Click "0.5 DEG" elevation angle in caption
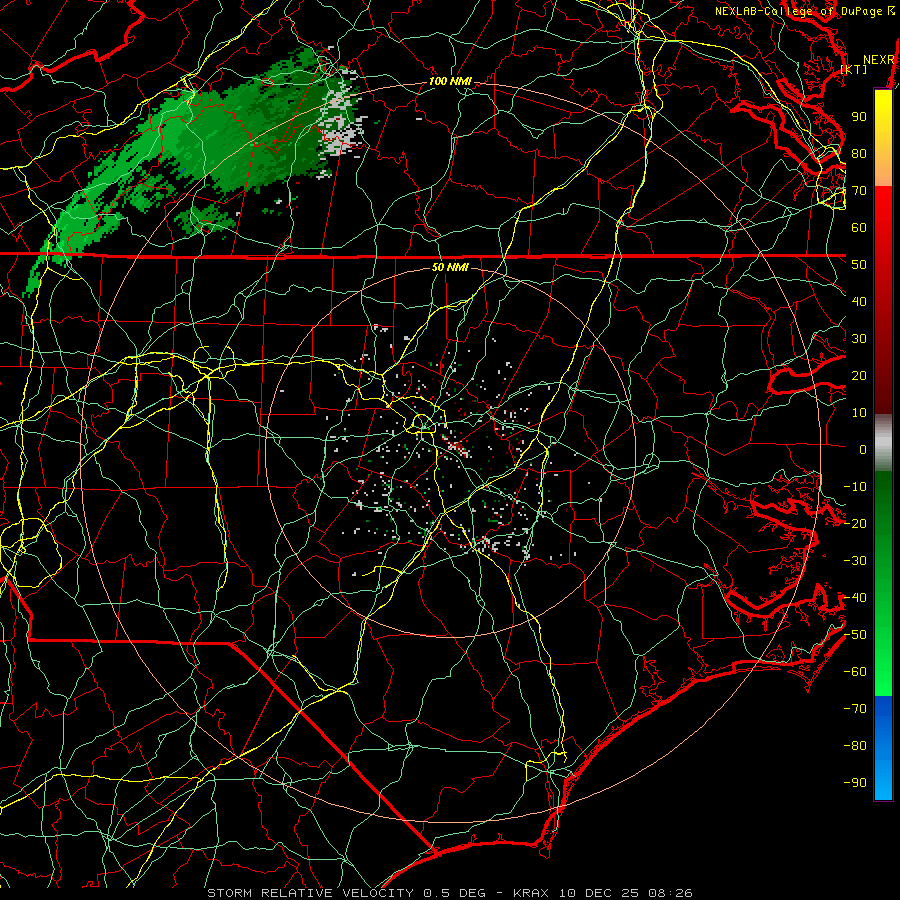Screen dimensions: 900x900 pos(455,893)
